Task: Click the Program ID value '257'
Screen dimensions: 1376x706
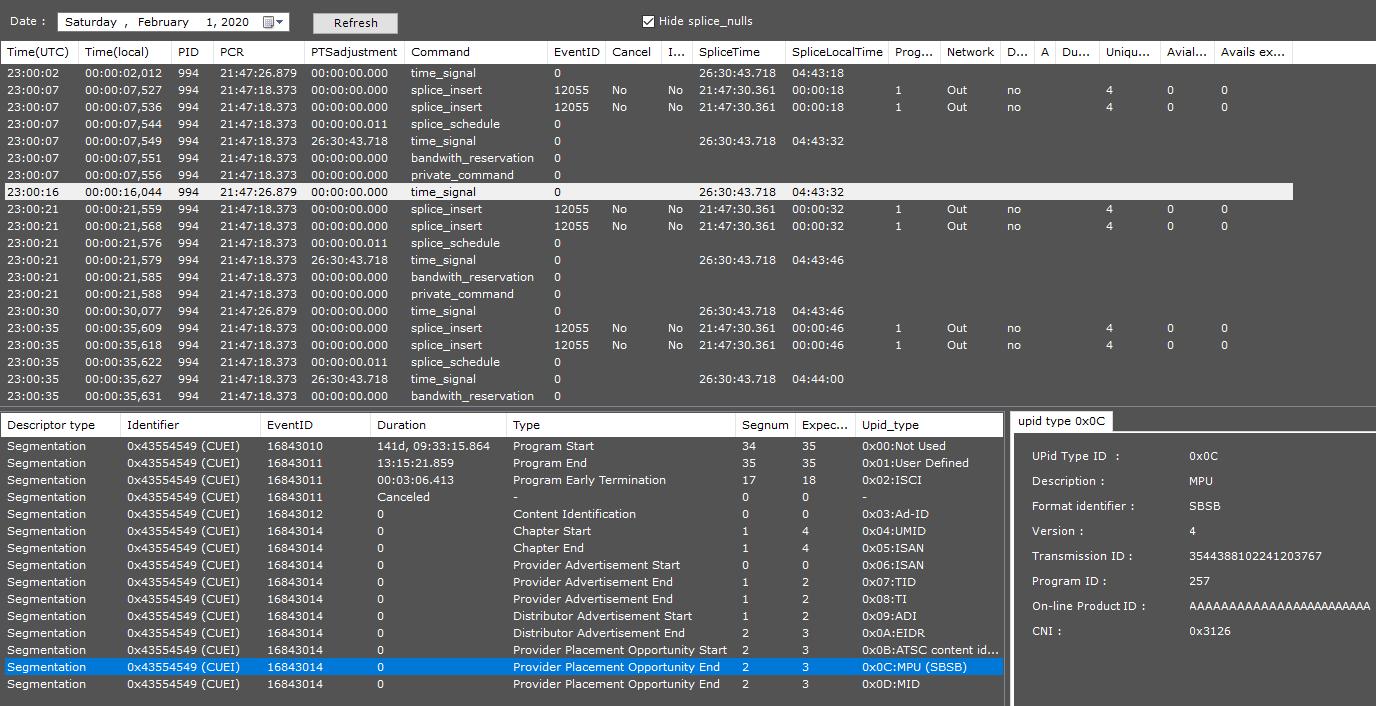Action: 1199,581
